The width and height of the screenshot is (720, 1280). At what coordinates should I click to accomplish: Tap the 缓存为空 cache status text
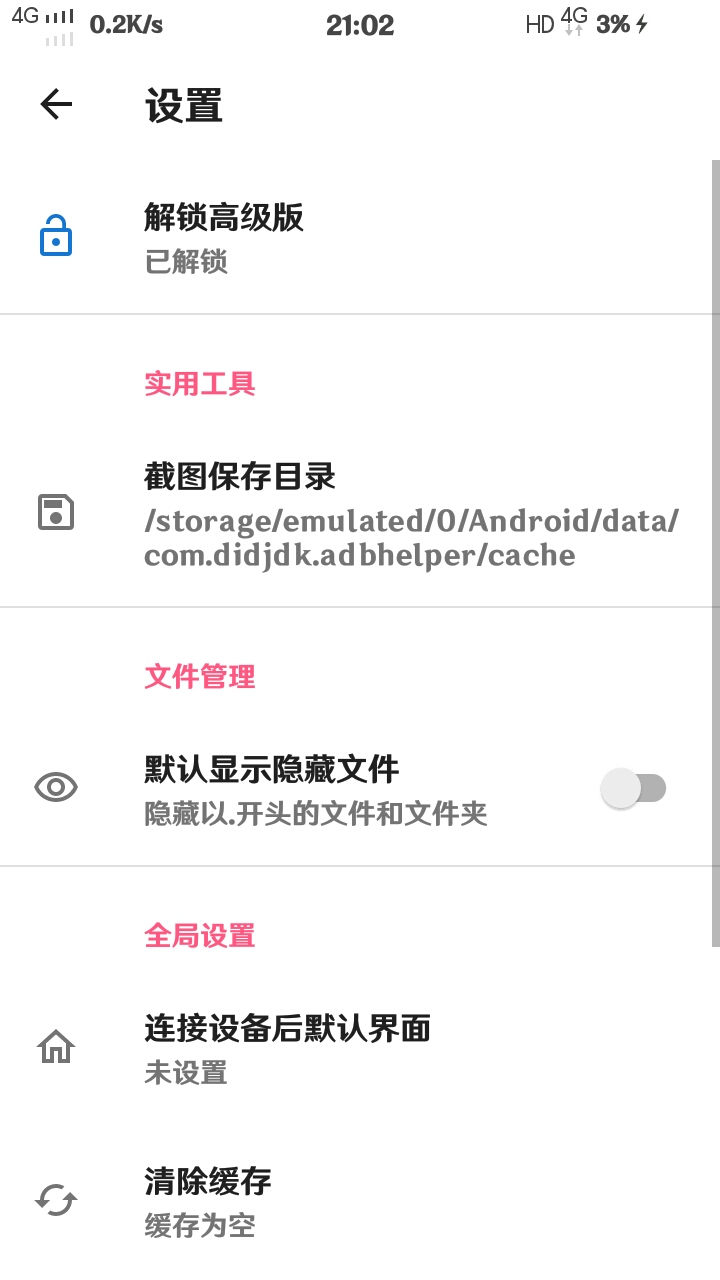[x=200, y=1225]
